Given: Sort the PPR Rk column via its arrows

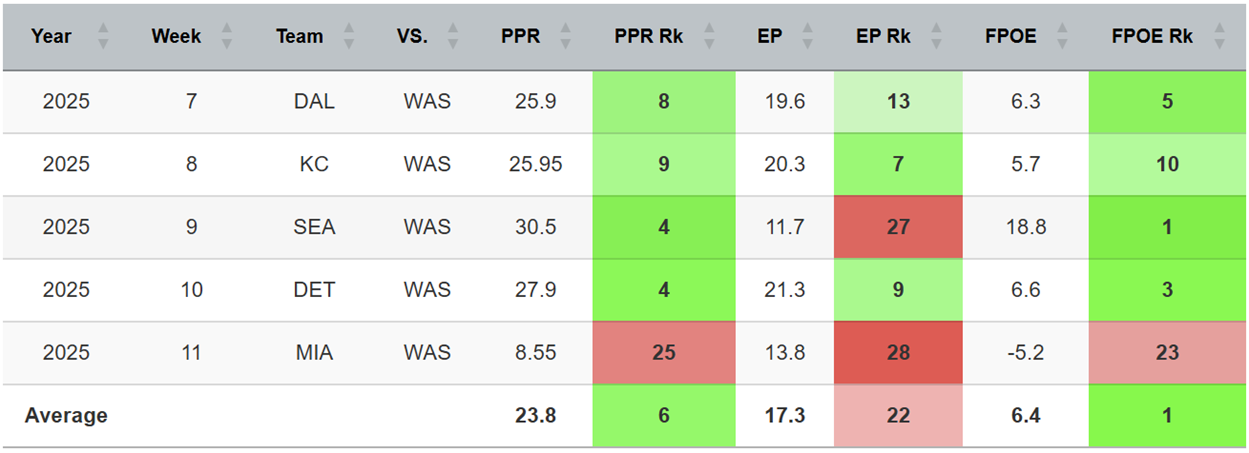Looking at the screenshot, I should click(709, 37).
